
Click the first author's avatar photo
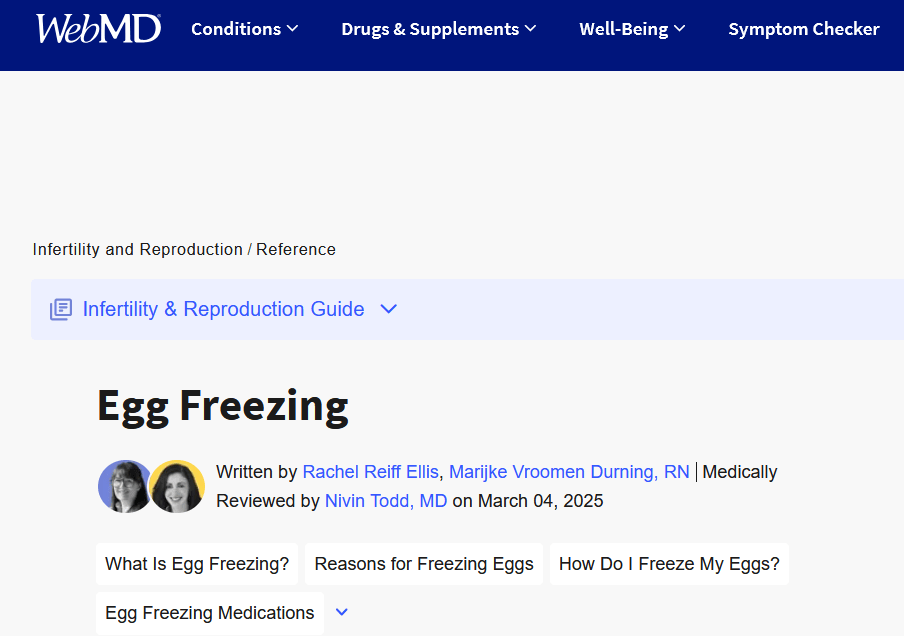[125, 487]
